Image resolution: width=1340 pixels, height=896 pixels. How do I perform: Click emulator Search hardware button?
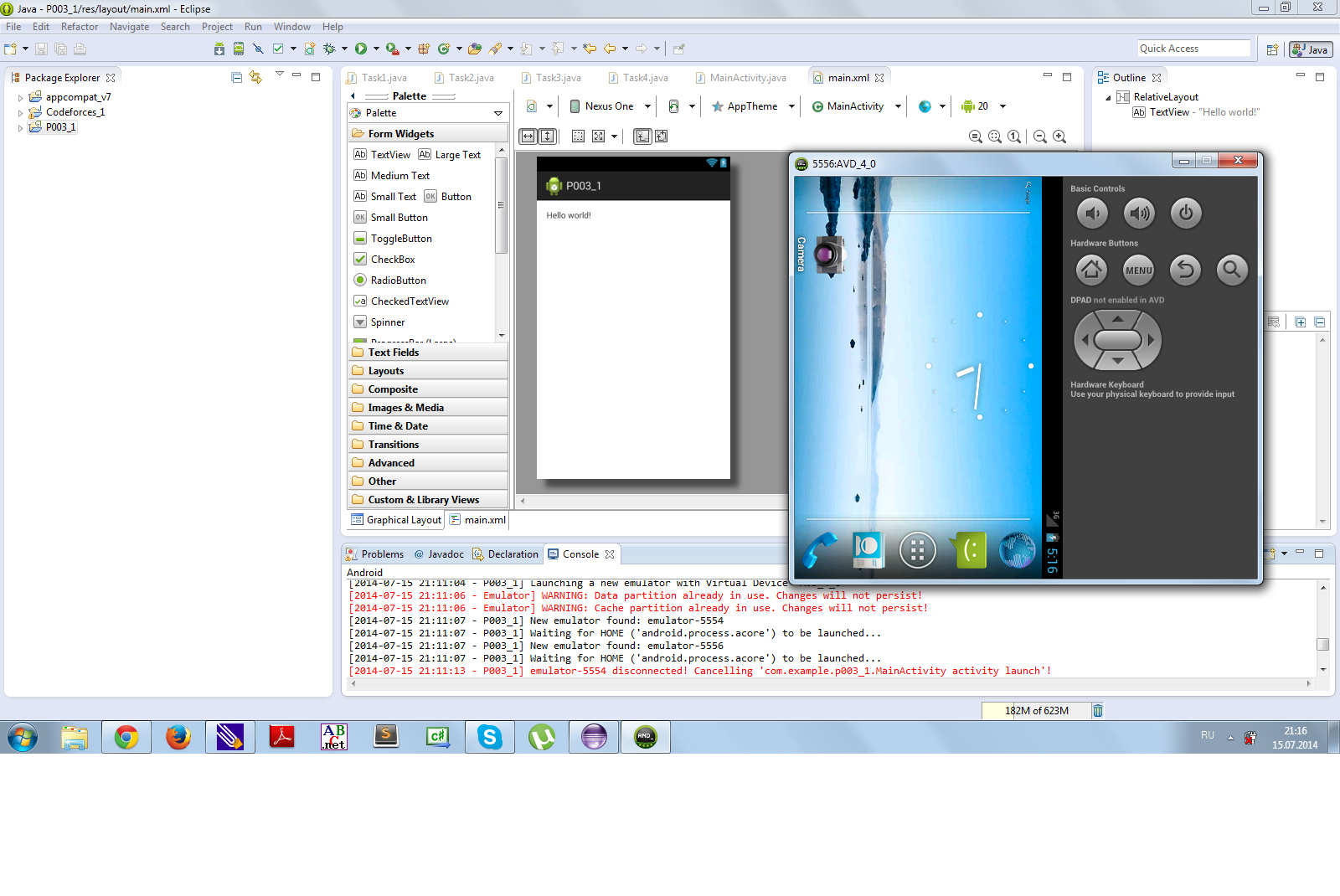coord(1232,270)
